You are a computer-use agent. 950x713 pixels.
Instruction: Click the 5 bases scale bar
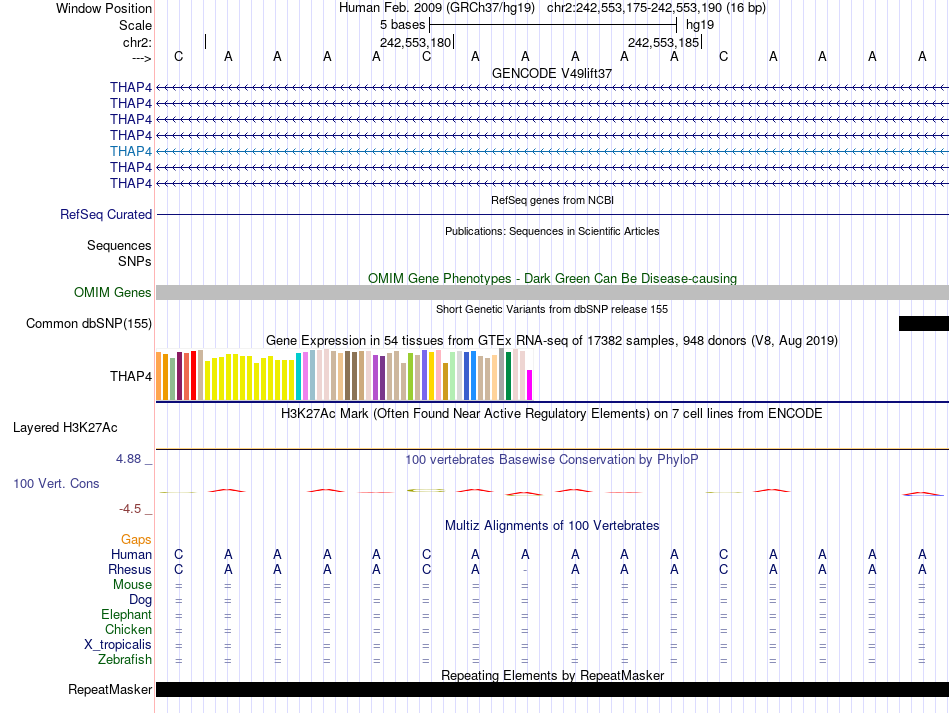coord(552,24)
